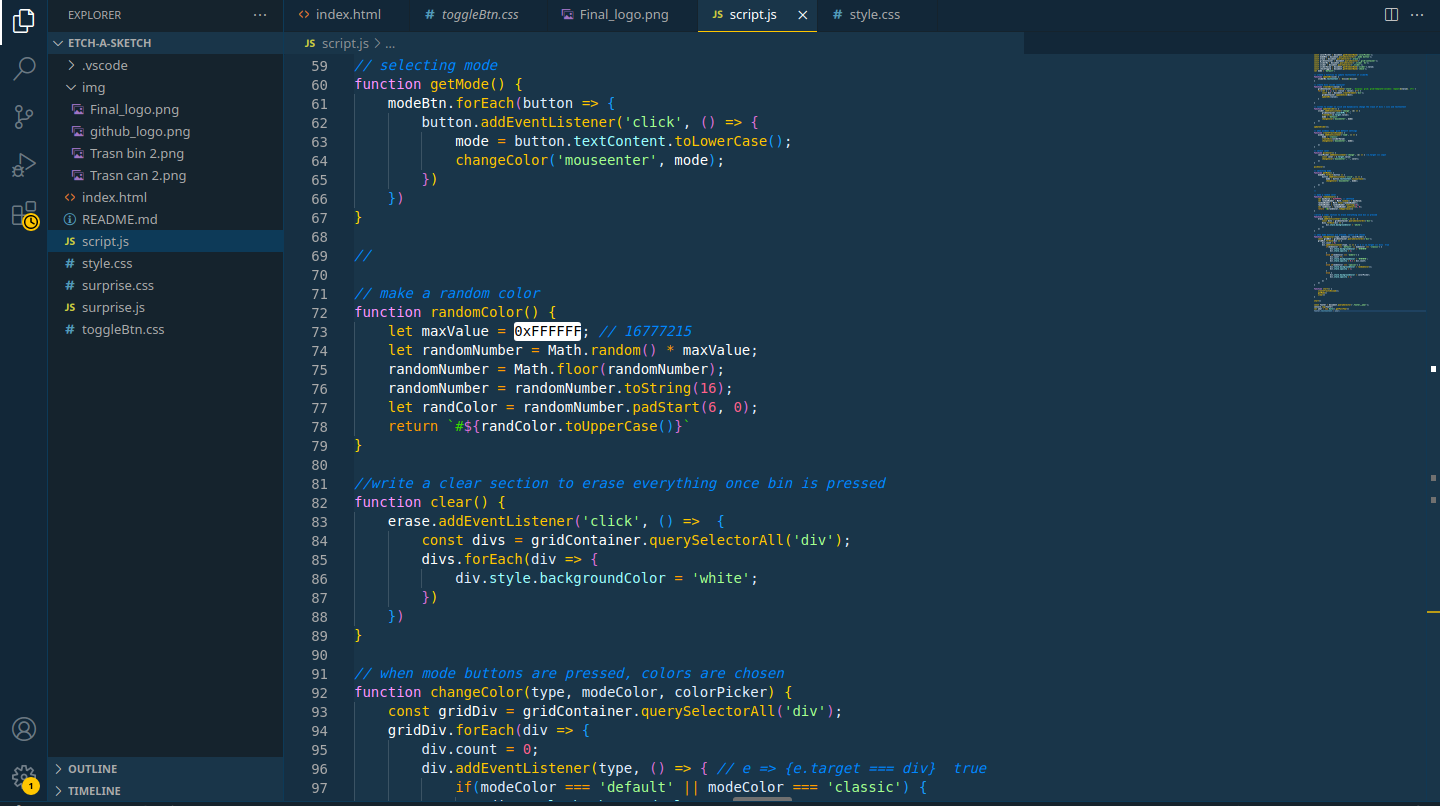The width and height of the screenshot is (1440, 806).
Task: Close the script.js editor tab
Action: click(802, 15)
